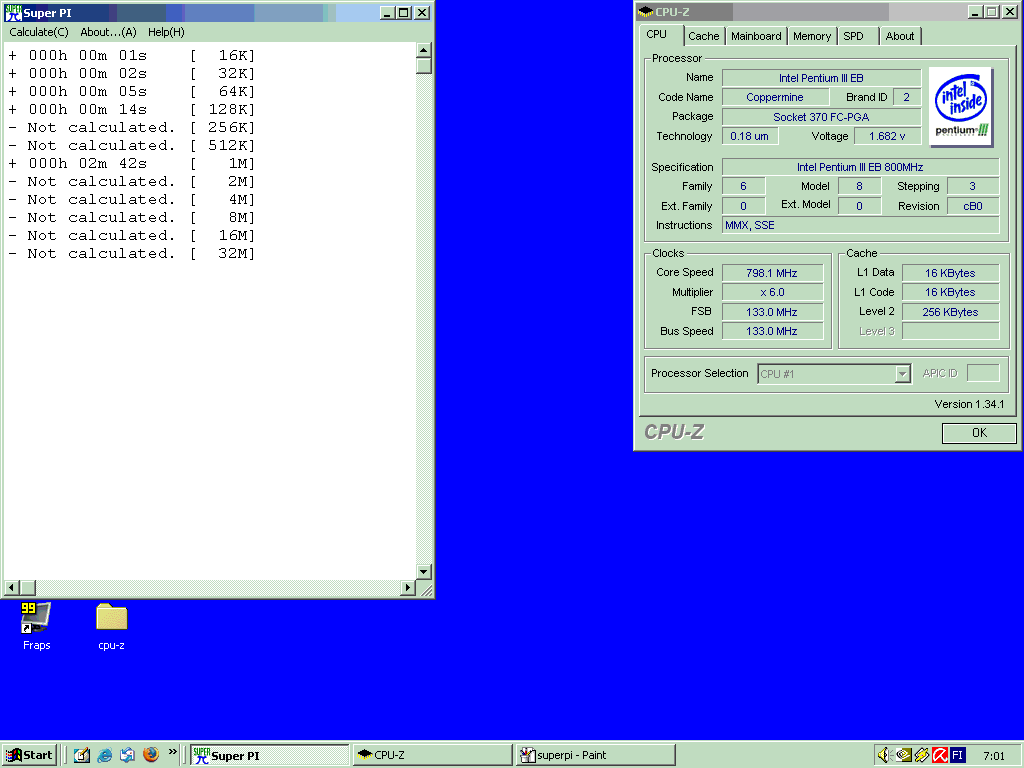Click the FI language indicator in tray
Screen dimensions: 1024x768
tap(958, 755)
